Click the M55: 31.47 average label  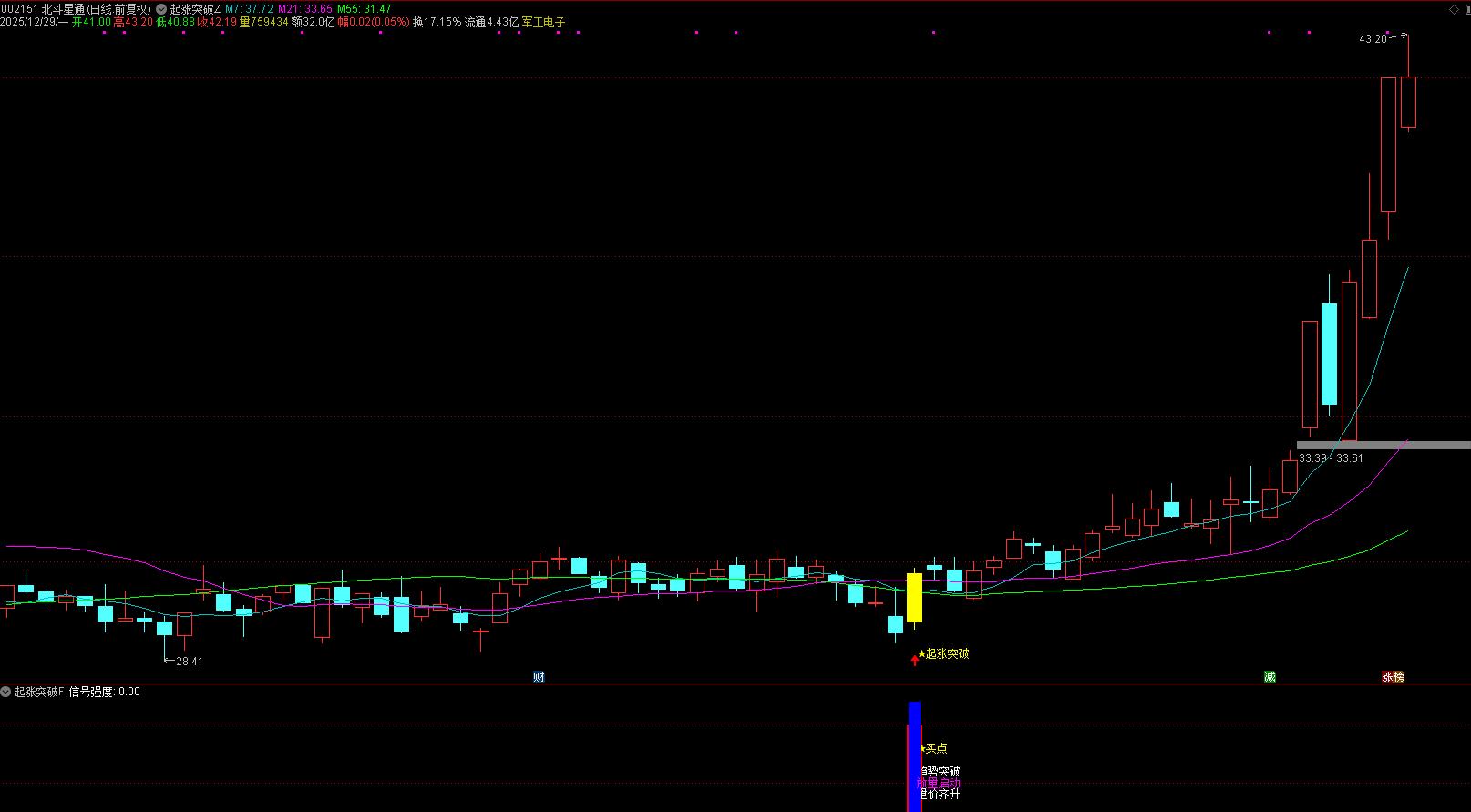tap(365, 9)
